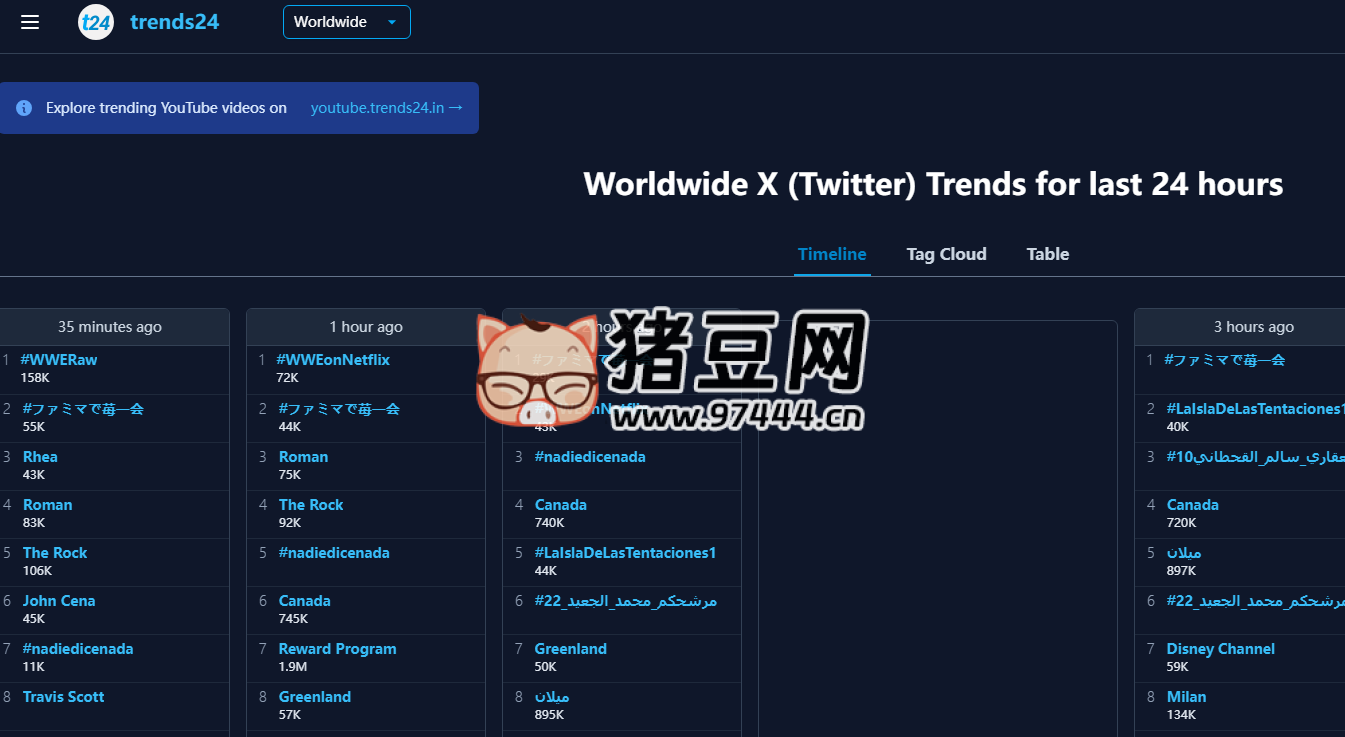Screen dimensions: 1345x737
Task: Open Roman trend with 75K
Action: click(x=303, y=457)
